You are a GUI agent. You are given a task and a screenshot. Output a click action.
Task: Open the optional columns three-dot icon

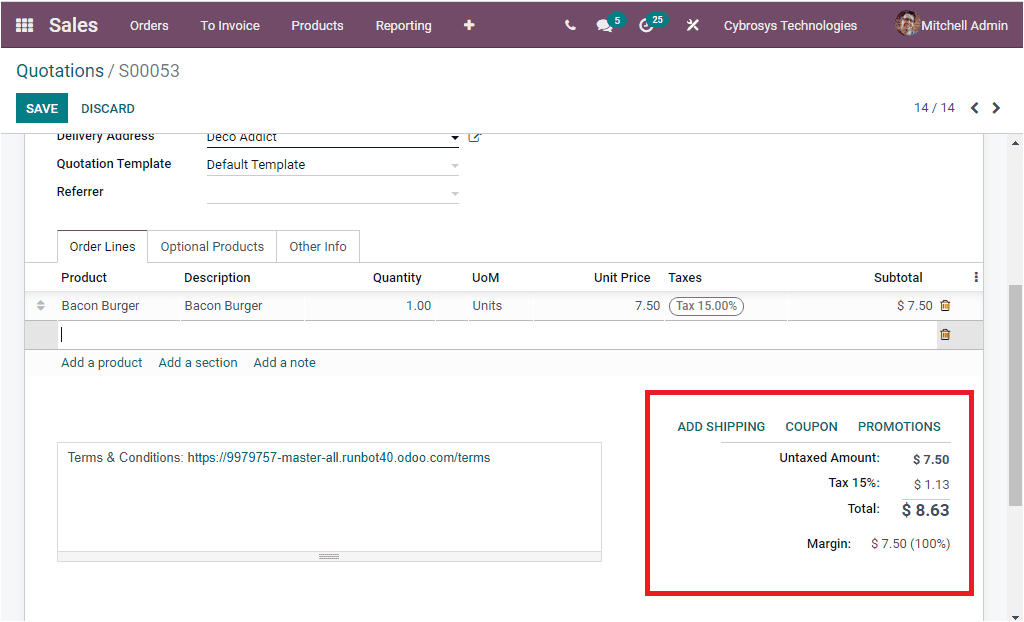coord(977,277)
